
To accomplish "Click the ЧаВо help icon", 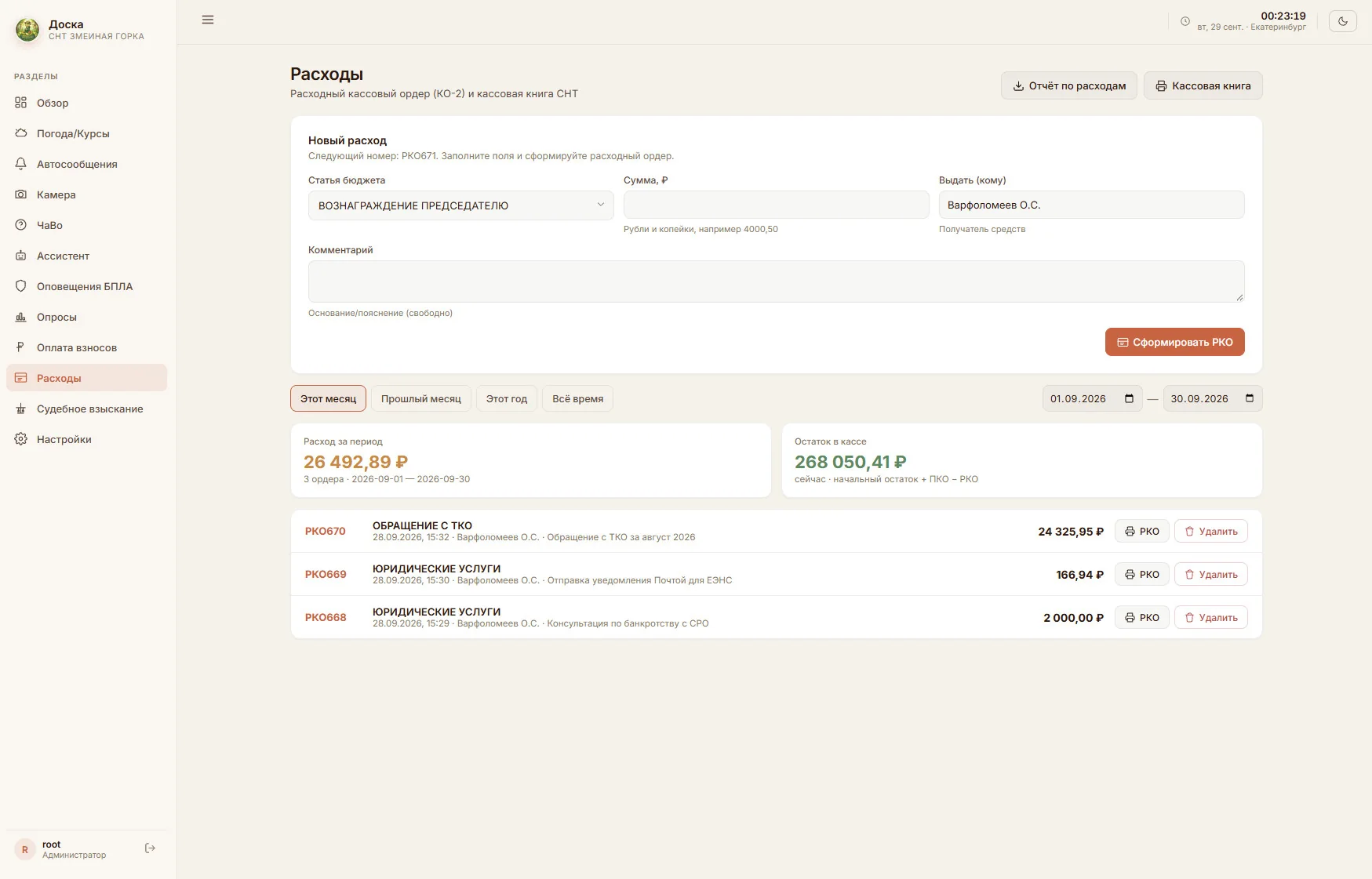I will 21,225.
